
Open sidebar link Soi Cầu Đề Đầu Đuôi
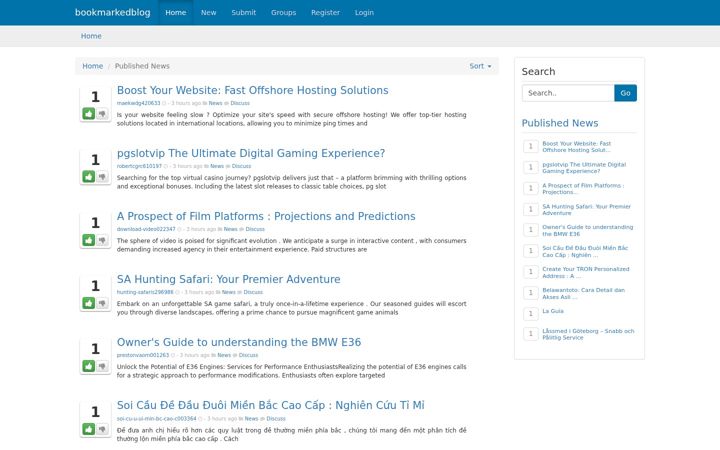tap(585, 252)
